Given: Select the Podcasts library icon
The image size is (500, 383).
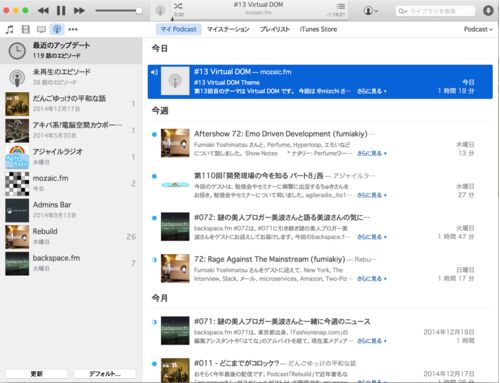Looking at the screenshot, I should point(57,29).
